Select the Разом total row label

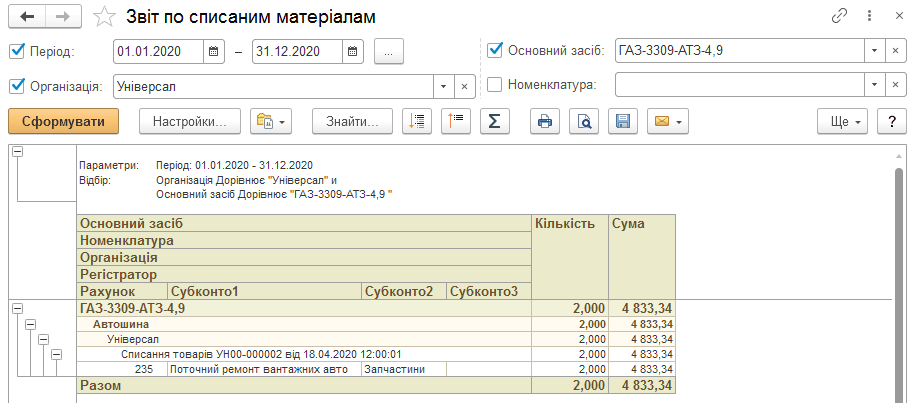304,385
